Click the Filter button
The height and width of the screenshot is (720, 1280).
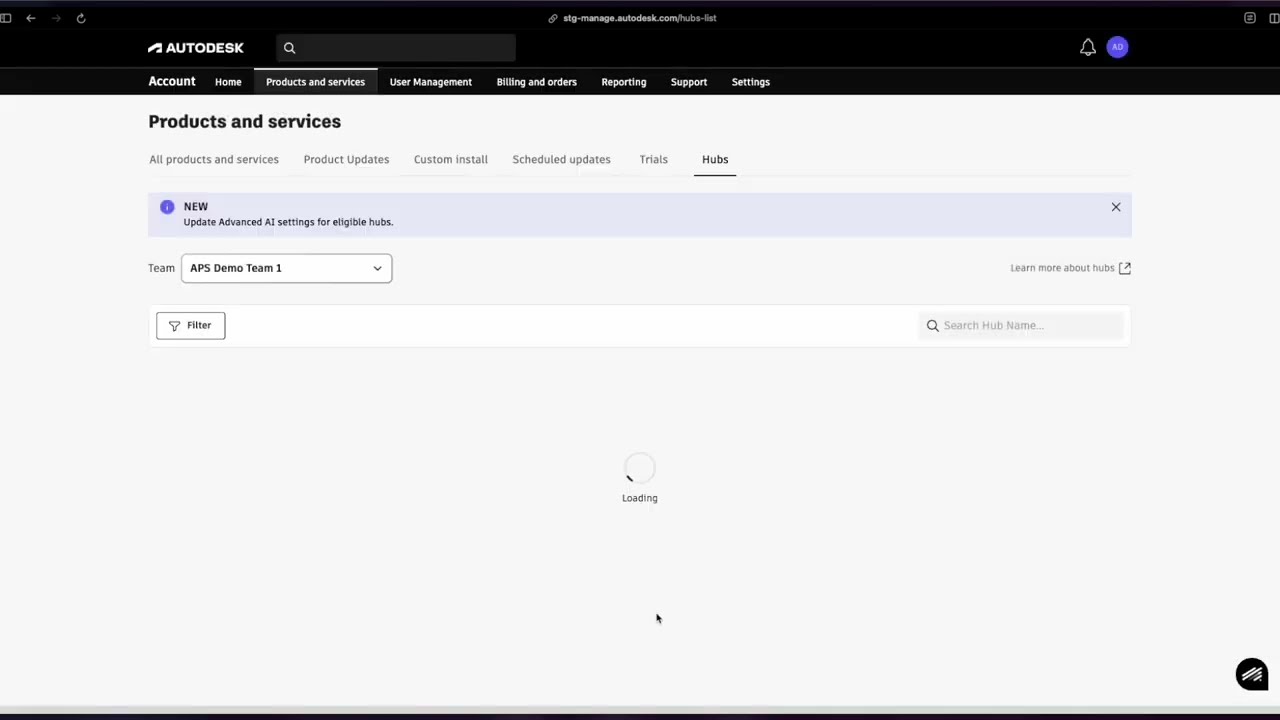click(x=191, y=325)
